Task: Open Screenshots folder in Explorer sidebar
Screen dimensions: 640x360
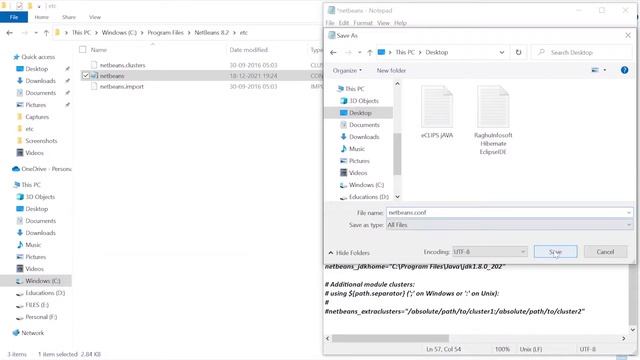Action: tap(41, 141)
